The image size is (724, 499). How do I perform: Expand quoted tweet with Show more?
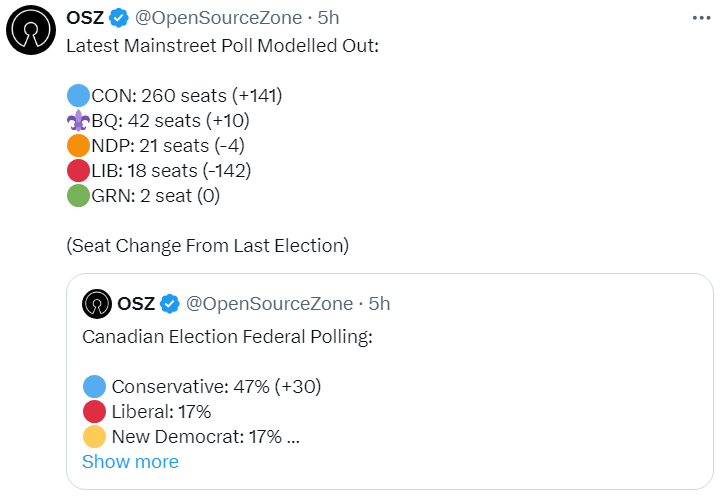(x=130, y=462)
